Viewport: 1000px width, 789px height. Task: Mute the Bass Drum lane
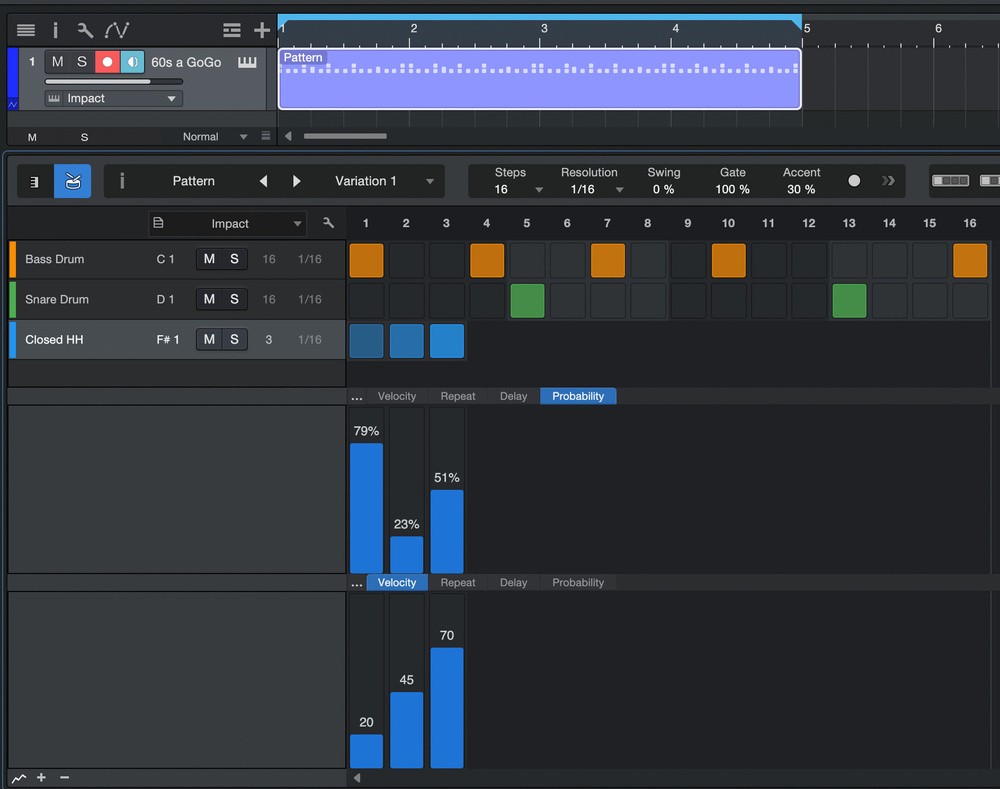coord(209,259)
